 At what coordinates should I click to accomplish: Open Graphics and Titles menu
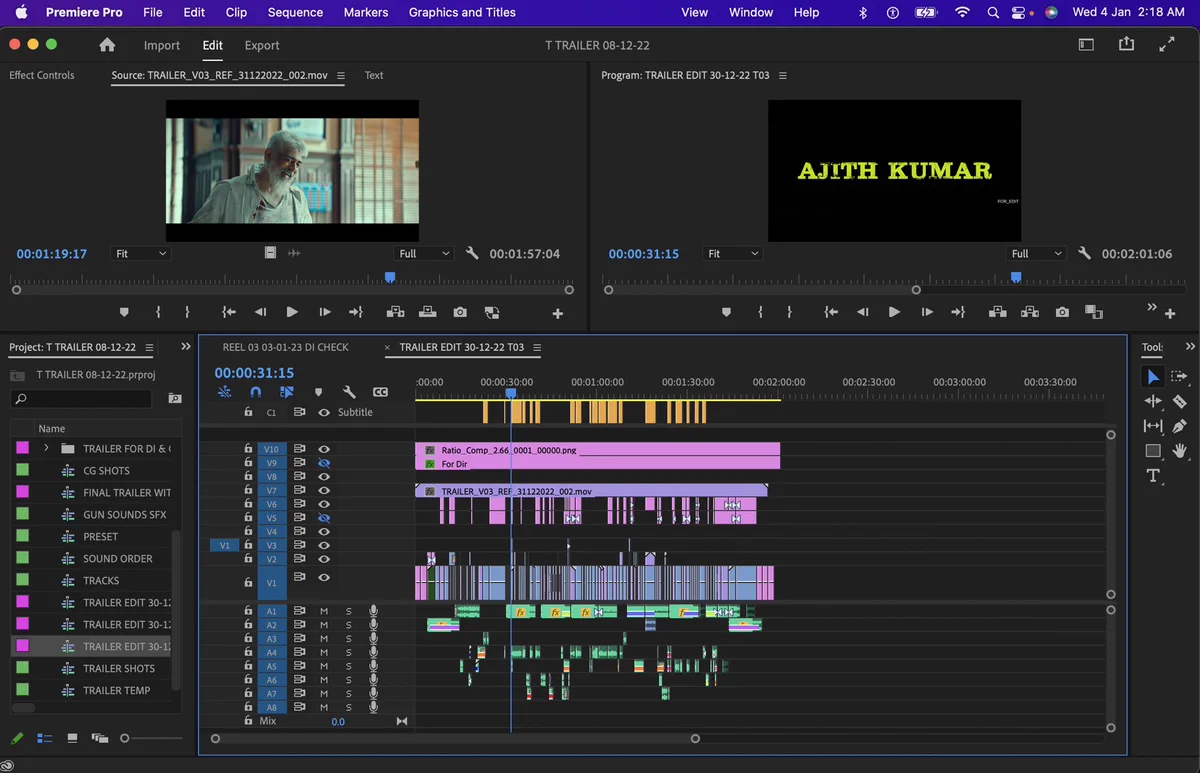[462, 12]
